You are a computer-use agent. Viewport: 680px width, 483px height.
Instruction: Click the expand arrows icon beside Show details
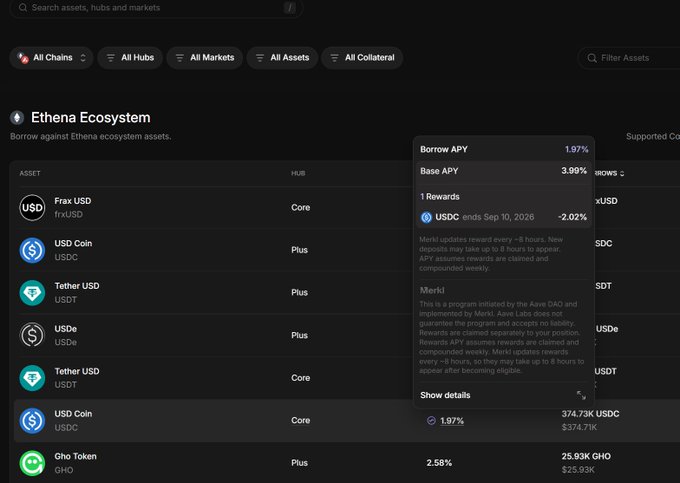point(581,395)
